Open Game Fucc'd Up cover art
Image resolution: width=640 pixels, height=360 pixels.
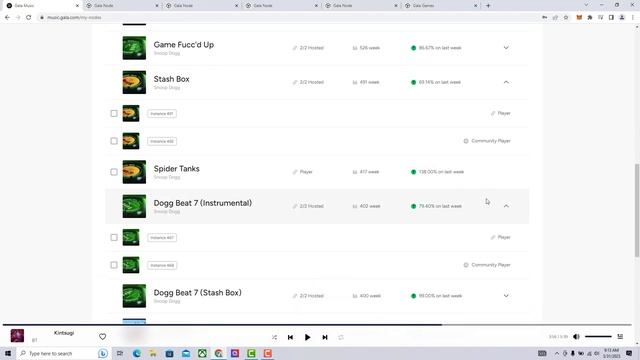(x=134, y=48)
